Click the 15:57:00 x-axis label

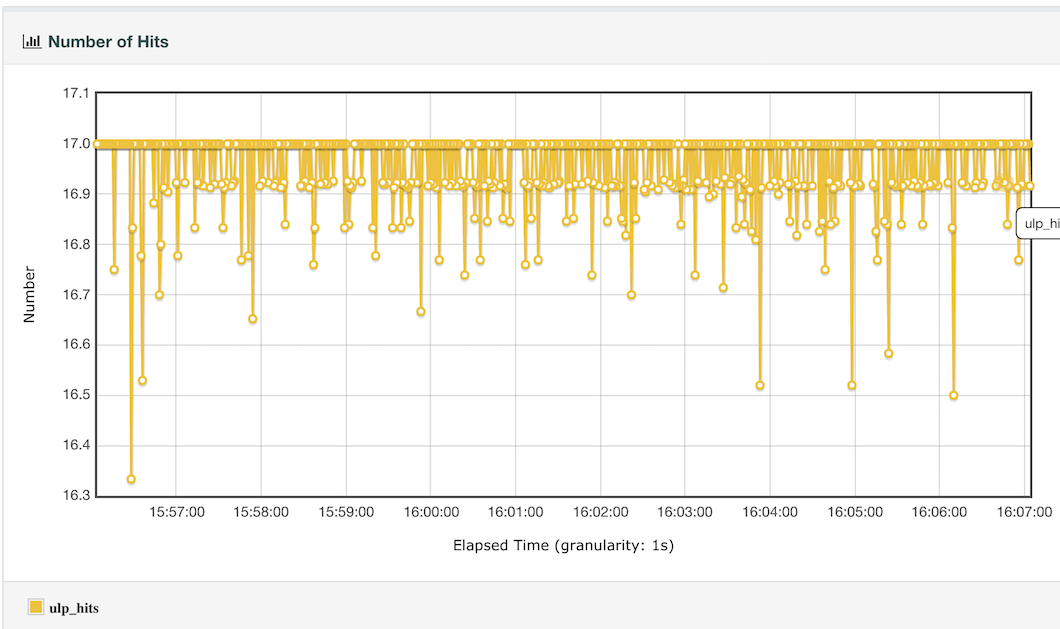click(176, 512)
